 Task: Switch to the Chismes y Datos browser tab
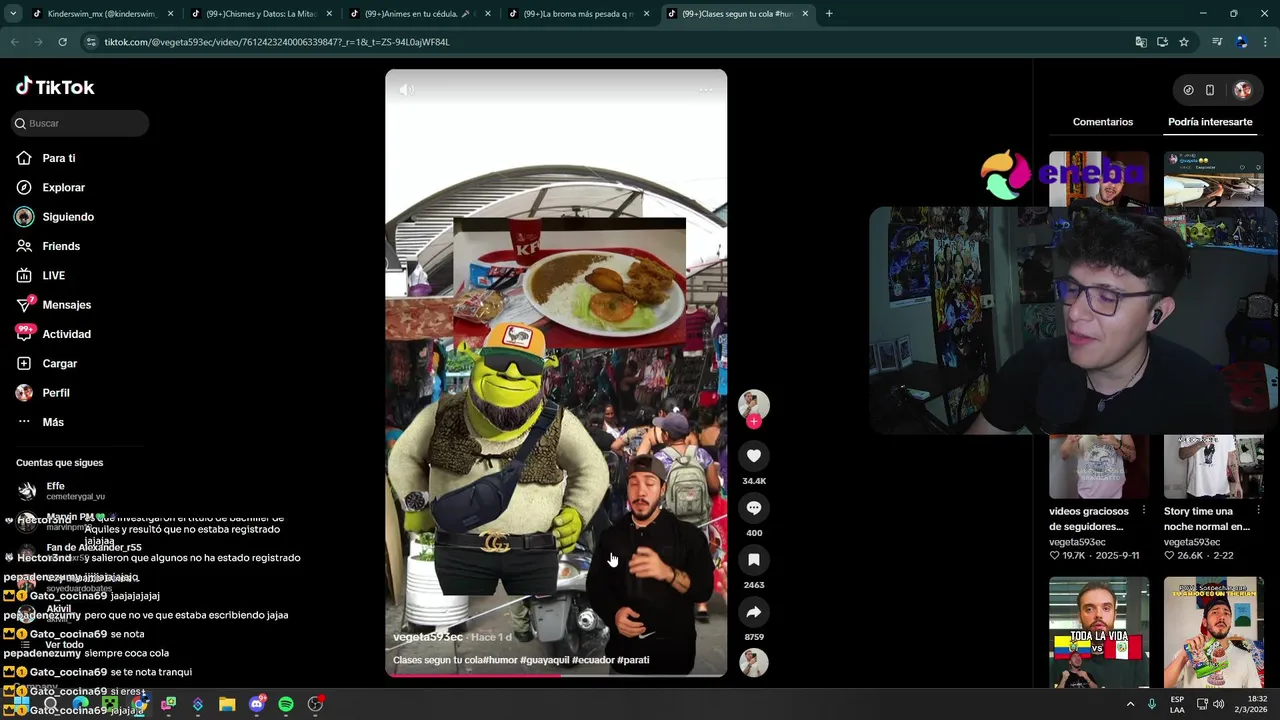[260, 14]
